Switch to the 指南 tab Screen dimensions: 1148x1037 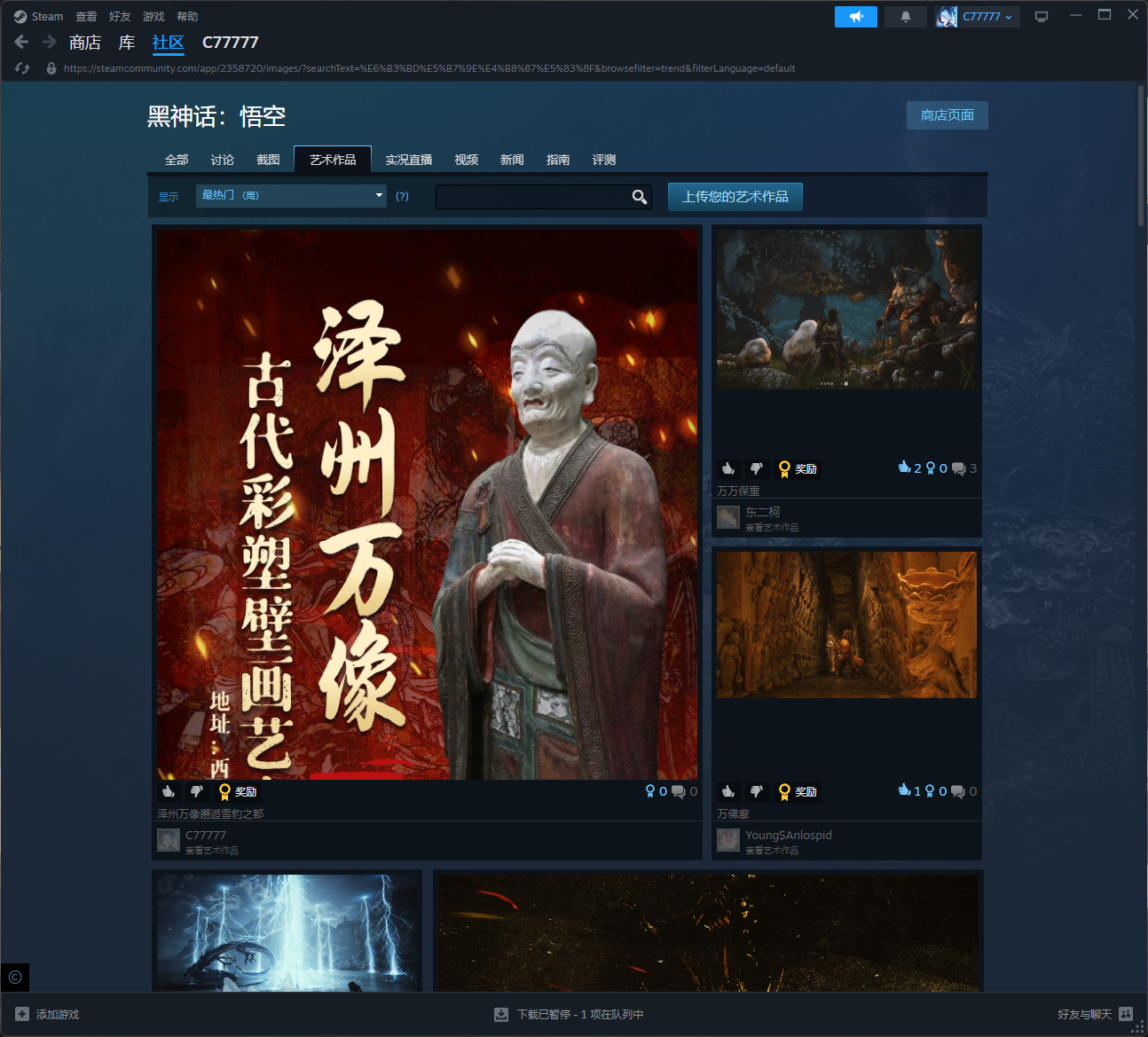click(558, 160)
